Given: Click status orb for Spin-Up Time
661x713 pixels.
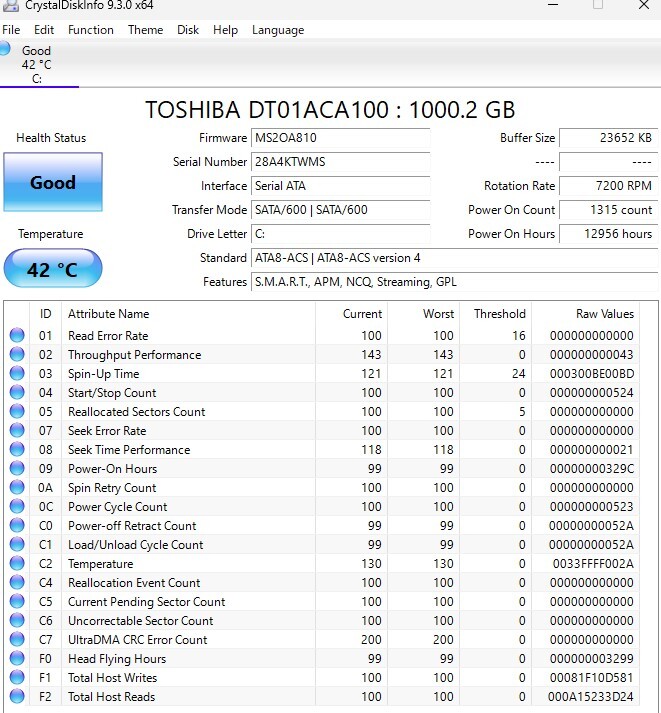Looking at the screenshot, I should coord(17,373).
